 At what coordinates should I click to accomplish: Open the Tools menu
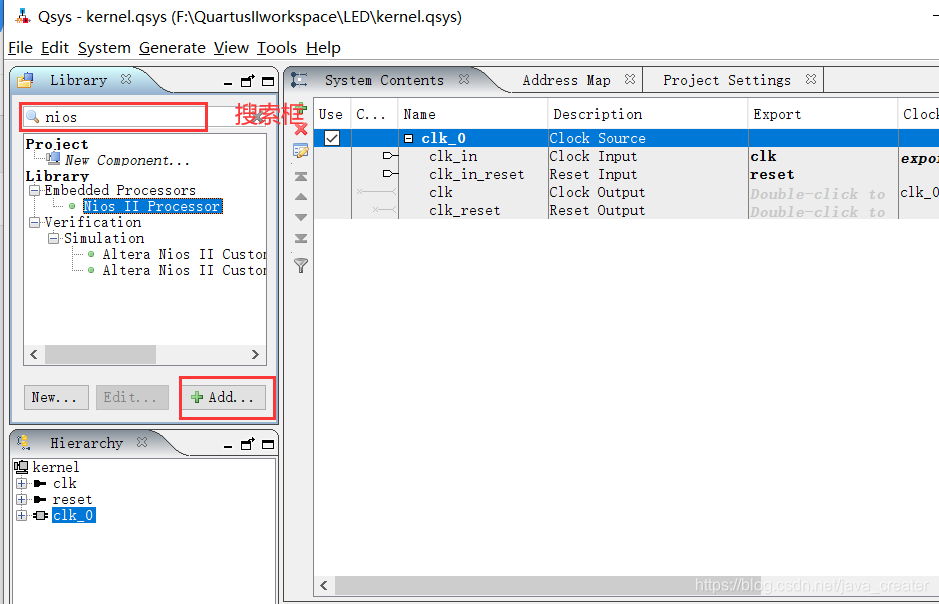pyautogui.click(x=277, y=48)
